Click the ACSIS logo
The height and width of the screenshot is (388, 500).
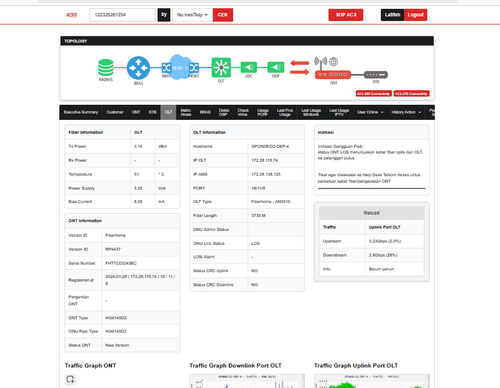71,15
